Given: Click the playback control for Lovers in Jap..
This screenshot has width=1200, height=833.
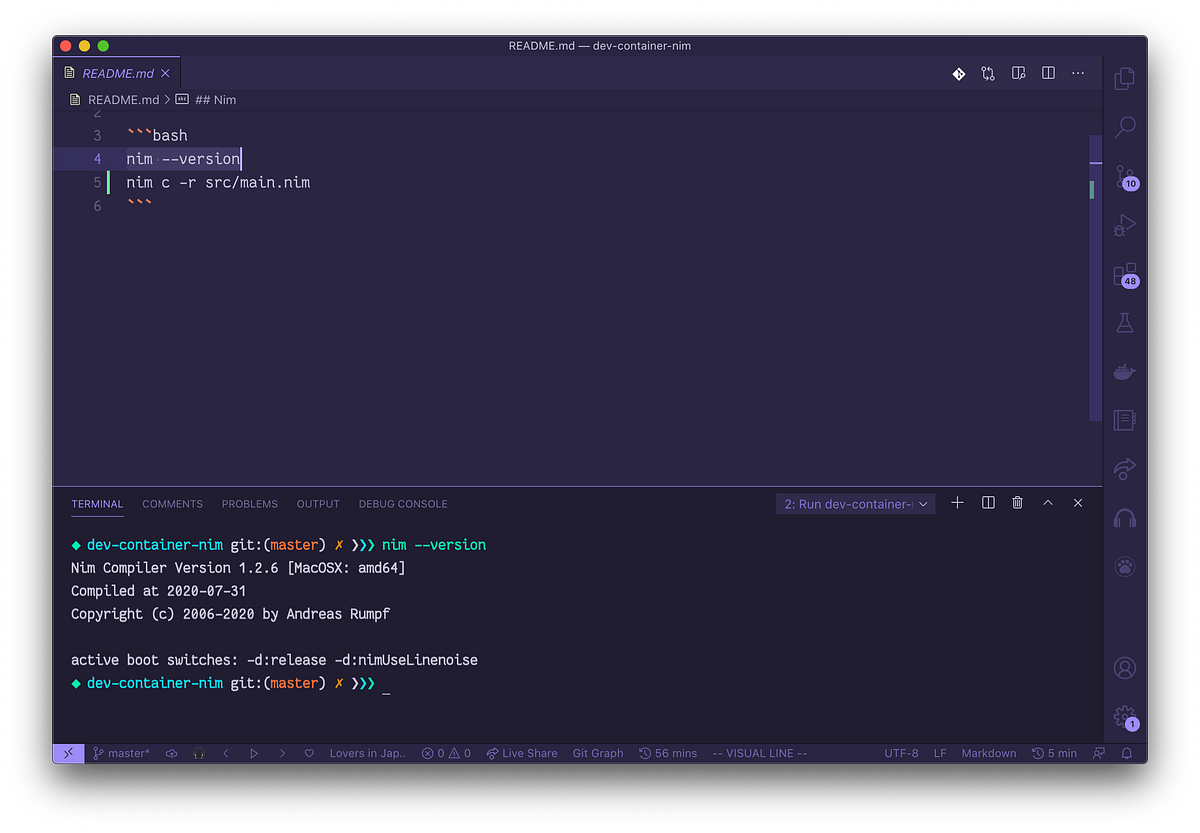Looking at the screenshot, I should tap(254, 753).
